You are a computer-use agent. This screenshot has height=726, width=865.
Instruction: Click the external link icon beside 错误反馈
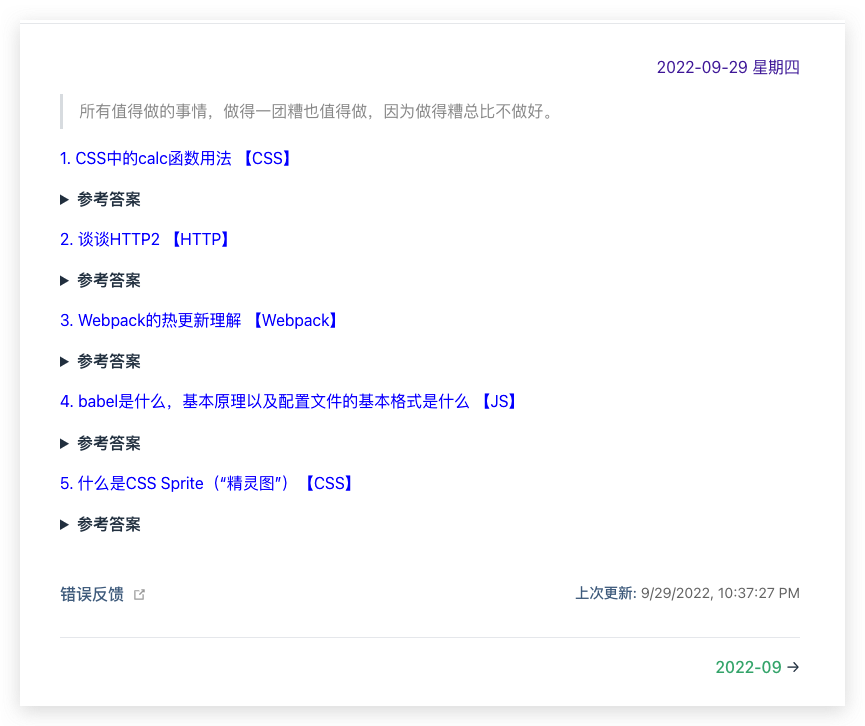(x=139, y=594)
